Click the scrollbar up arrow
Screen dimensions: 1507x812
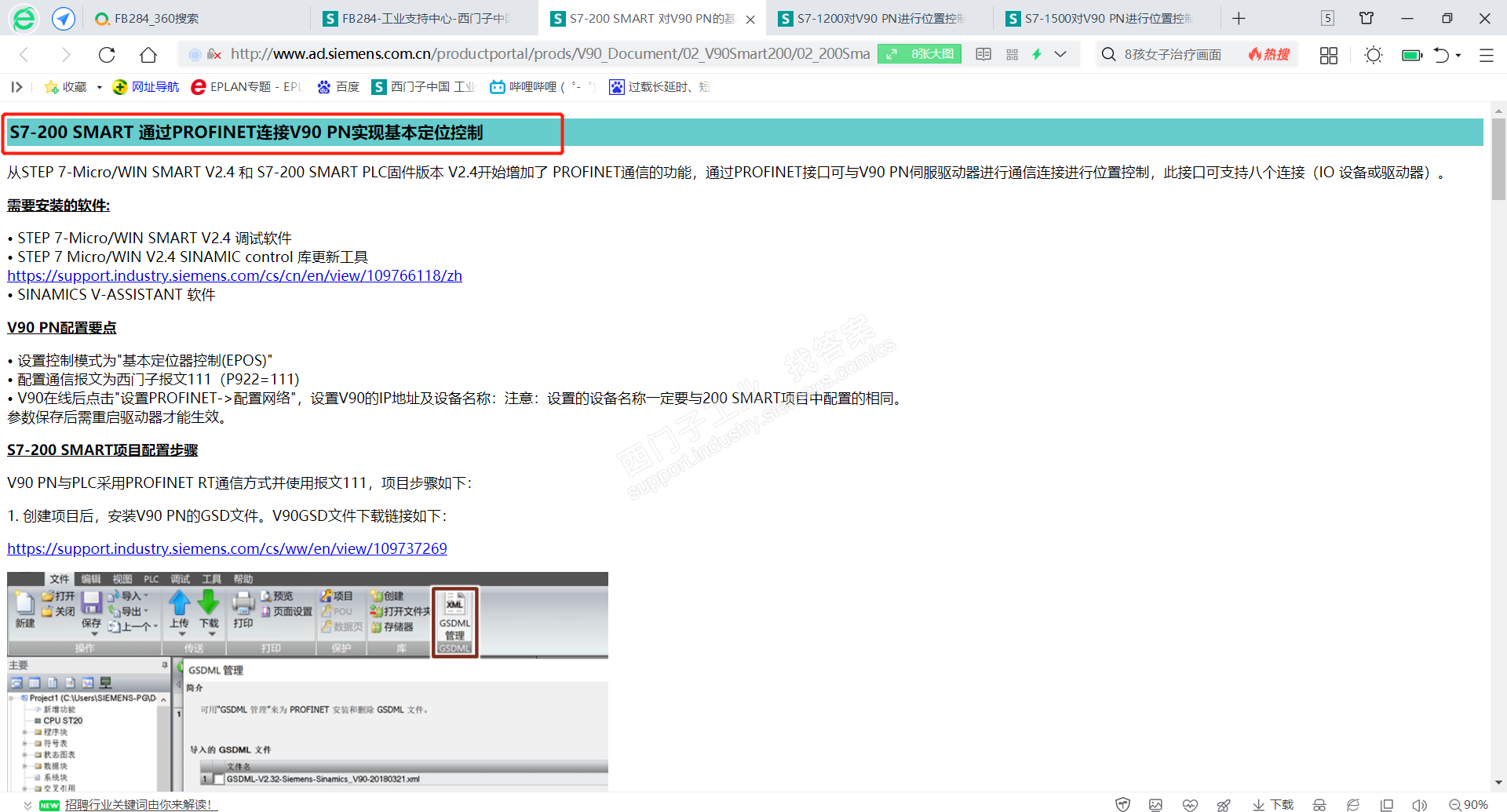pos(1498,111)
